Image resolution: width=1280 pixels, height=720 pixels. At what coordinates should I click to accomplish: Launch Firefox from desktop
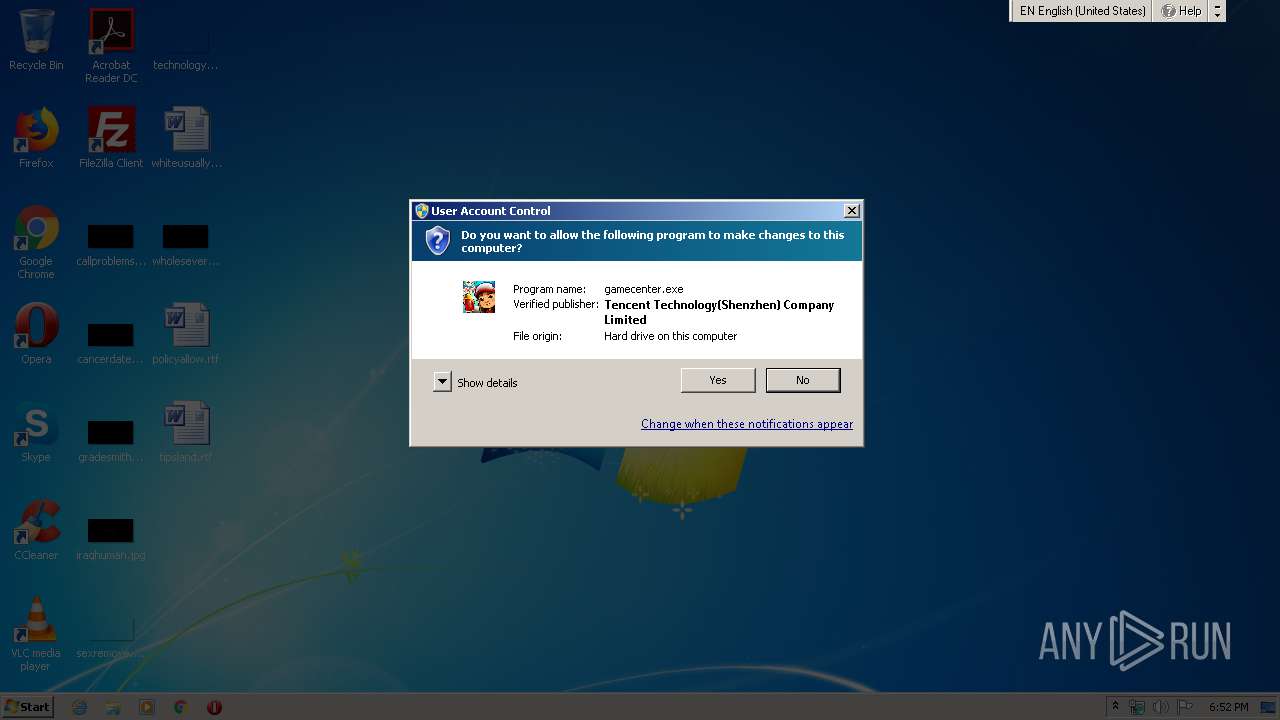36,138
